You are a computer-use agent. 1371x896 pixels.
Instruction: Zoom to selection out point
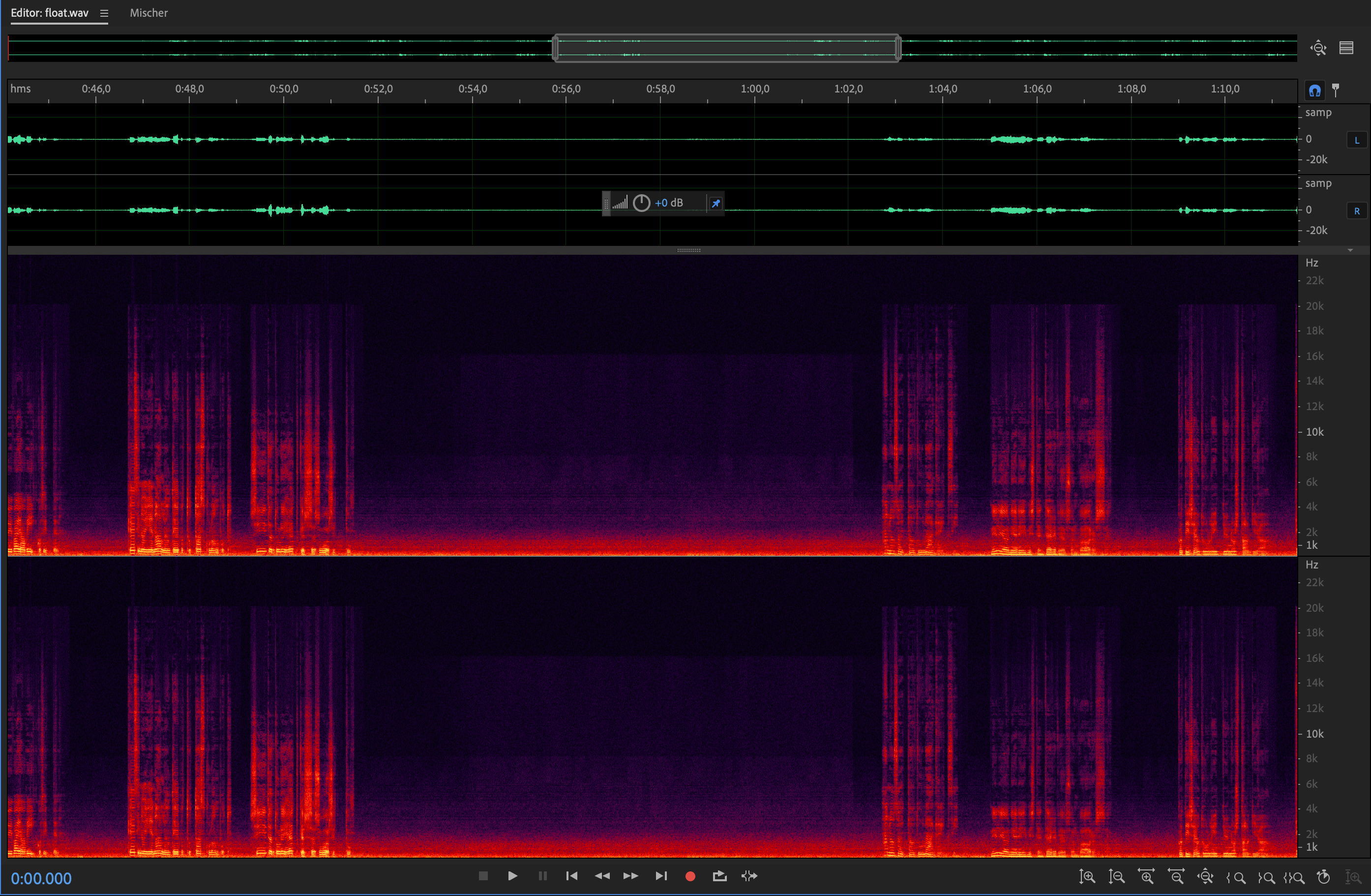[x=1266, y=878]
